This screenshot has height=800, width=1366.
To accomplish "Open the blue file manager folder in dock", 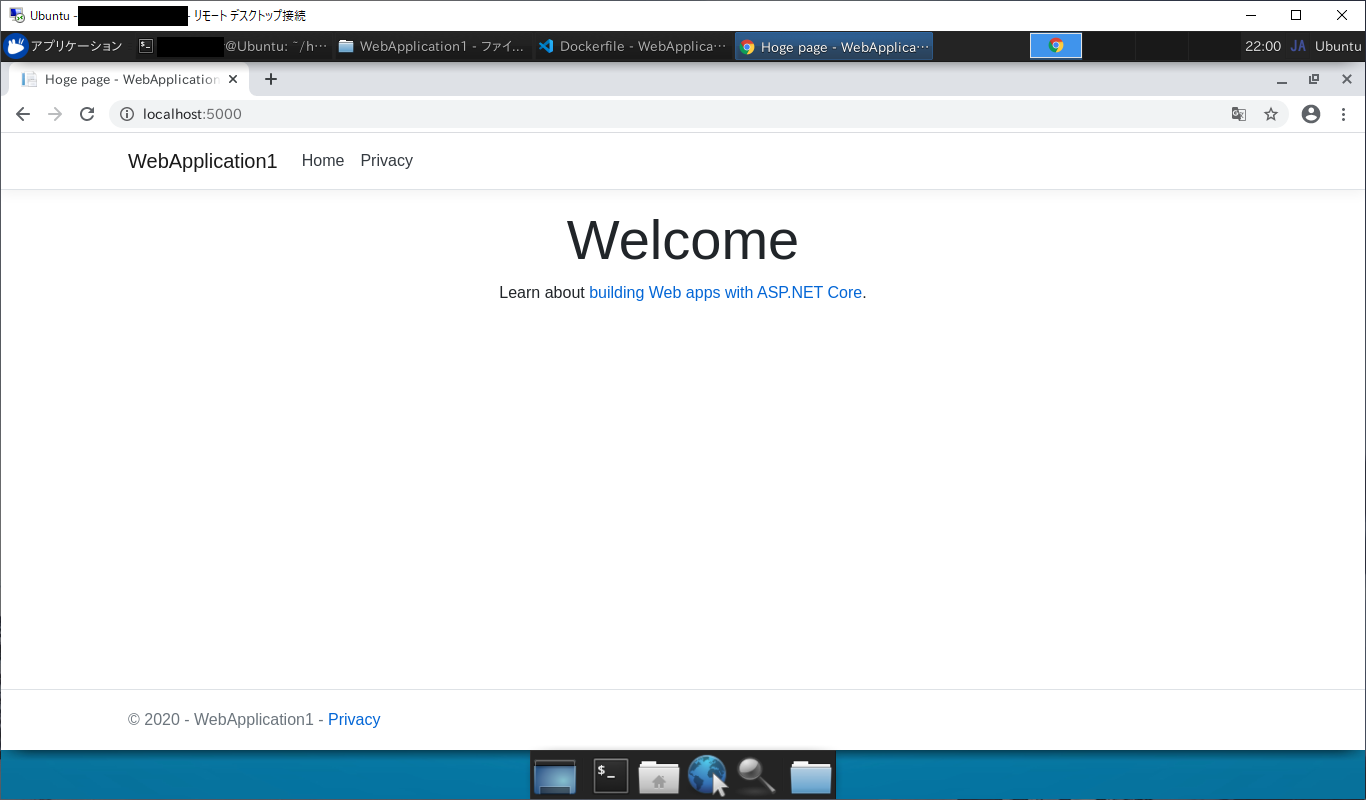I will pyautogui.click(x=810, y=775).
